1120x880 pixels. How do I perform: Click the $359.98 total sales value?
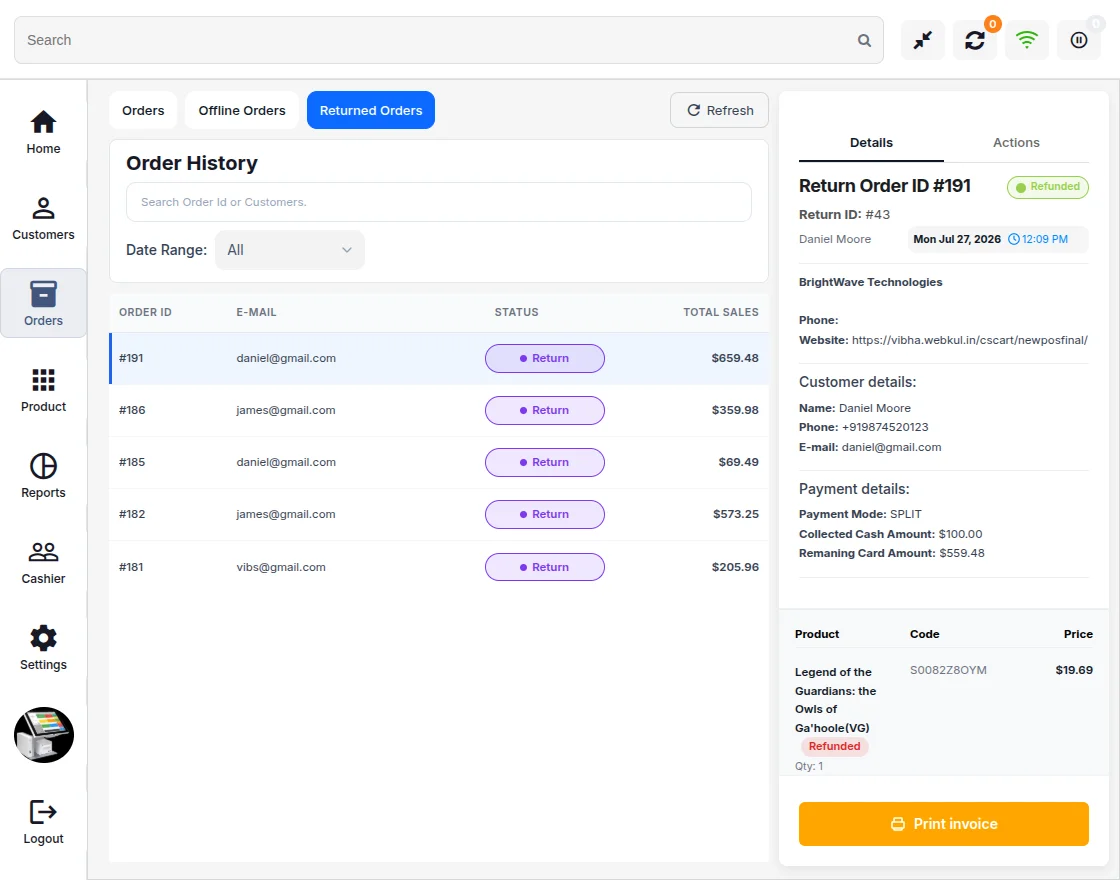coord(735,410)
